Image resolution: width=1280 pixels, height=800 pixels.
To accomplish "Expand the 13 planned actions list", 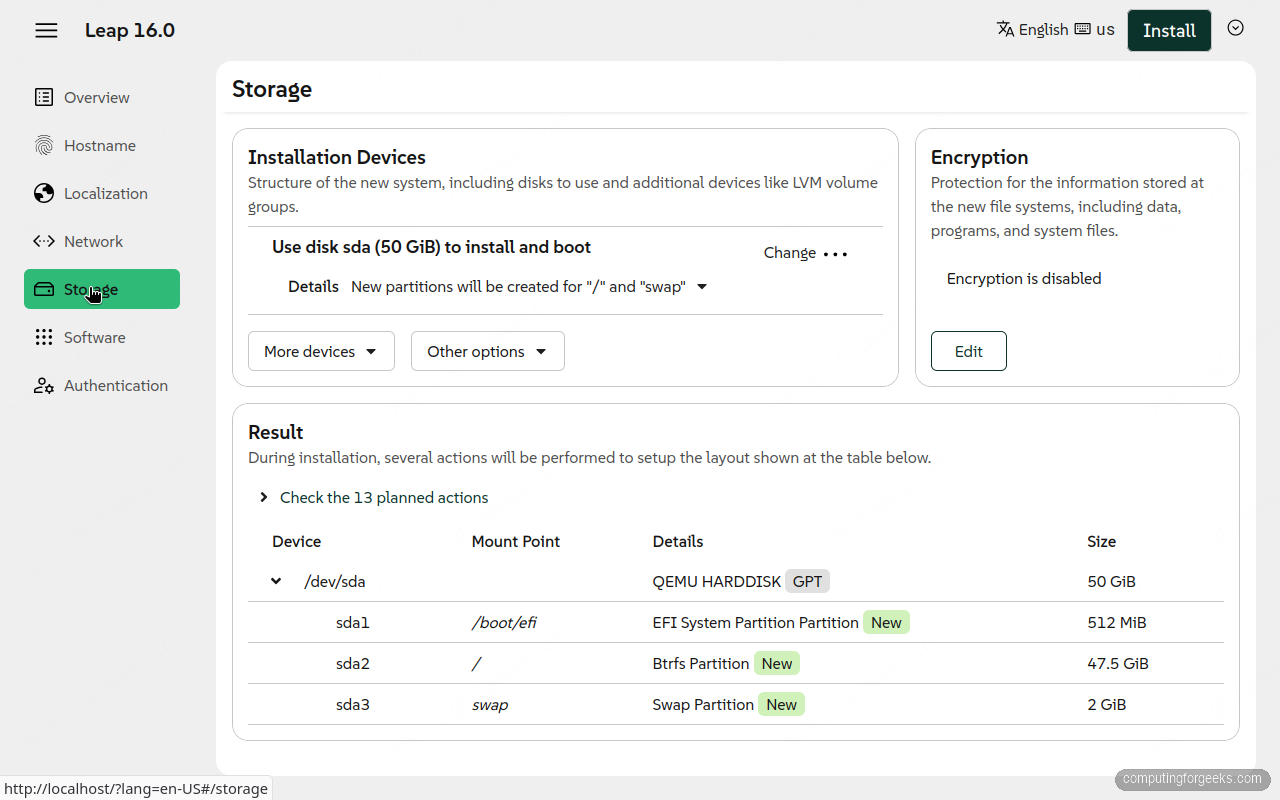I will coord(374,497).
